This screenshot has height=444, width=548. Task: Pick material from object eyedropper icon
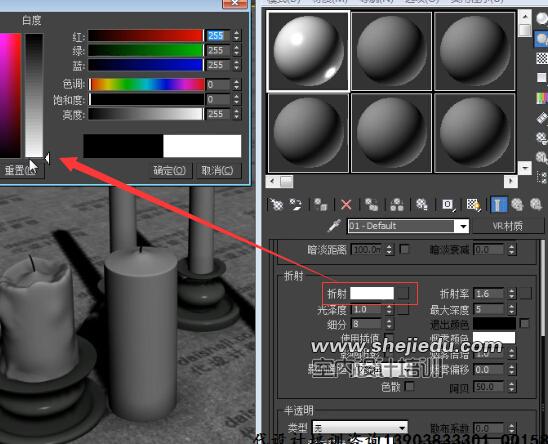334,226
